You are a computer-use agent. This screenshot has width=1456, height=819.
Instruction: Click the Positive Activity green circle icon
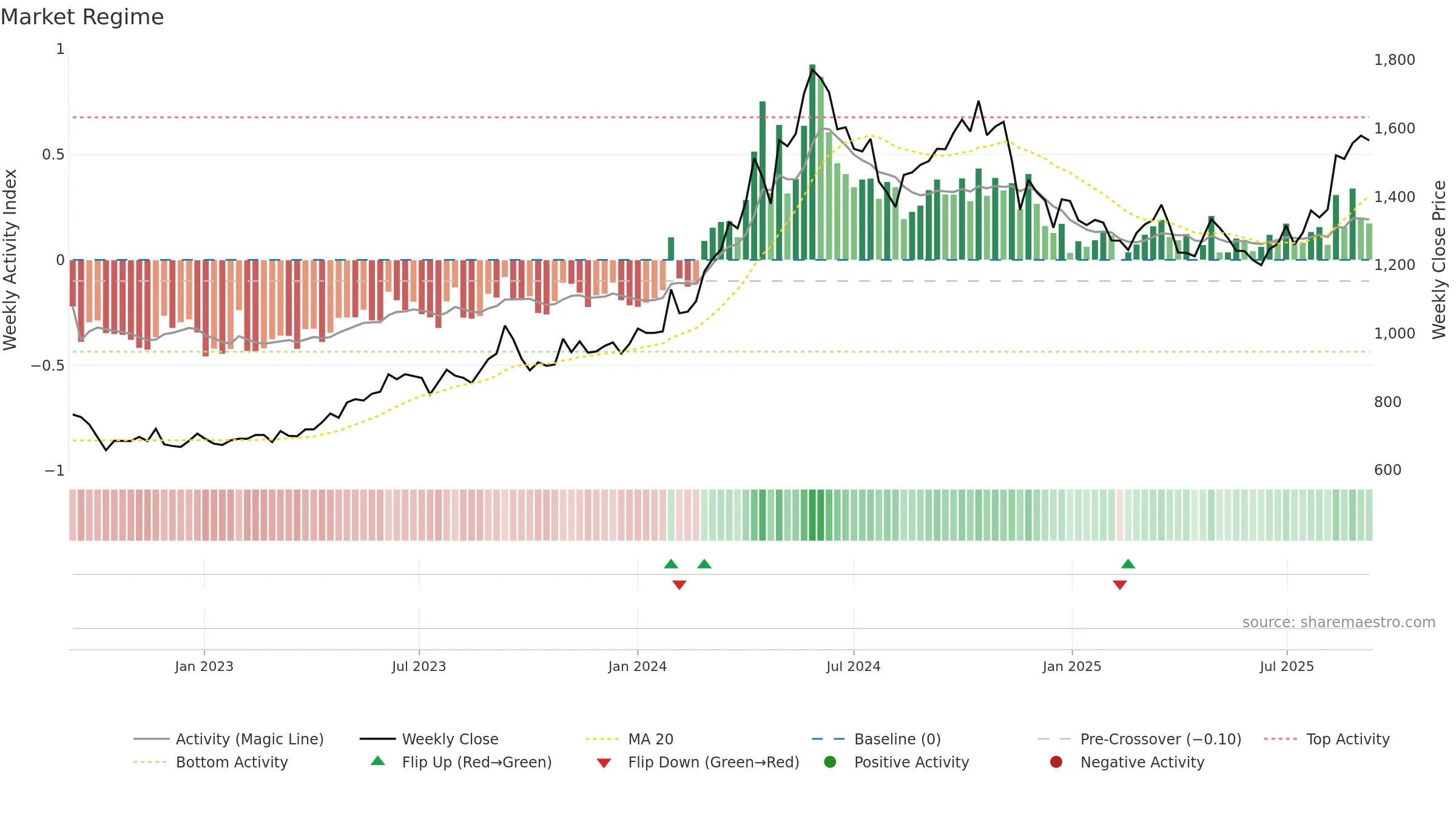[830, 762]
